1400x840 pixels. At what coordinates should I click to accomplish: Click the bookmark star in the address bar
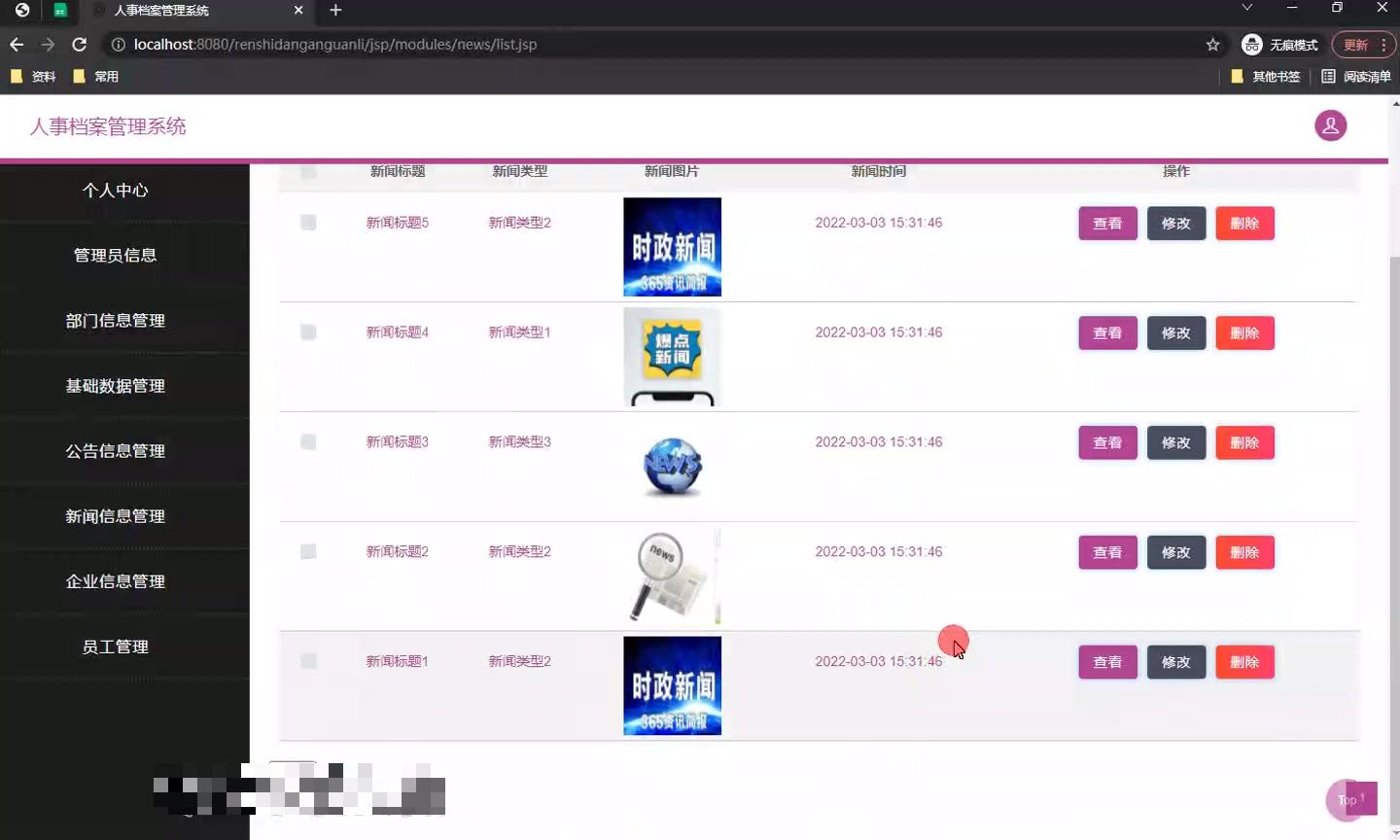coord(1212,44)
